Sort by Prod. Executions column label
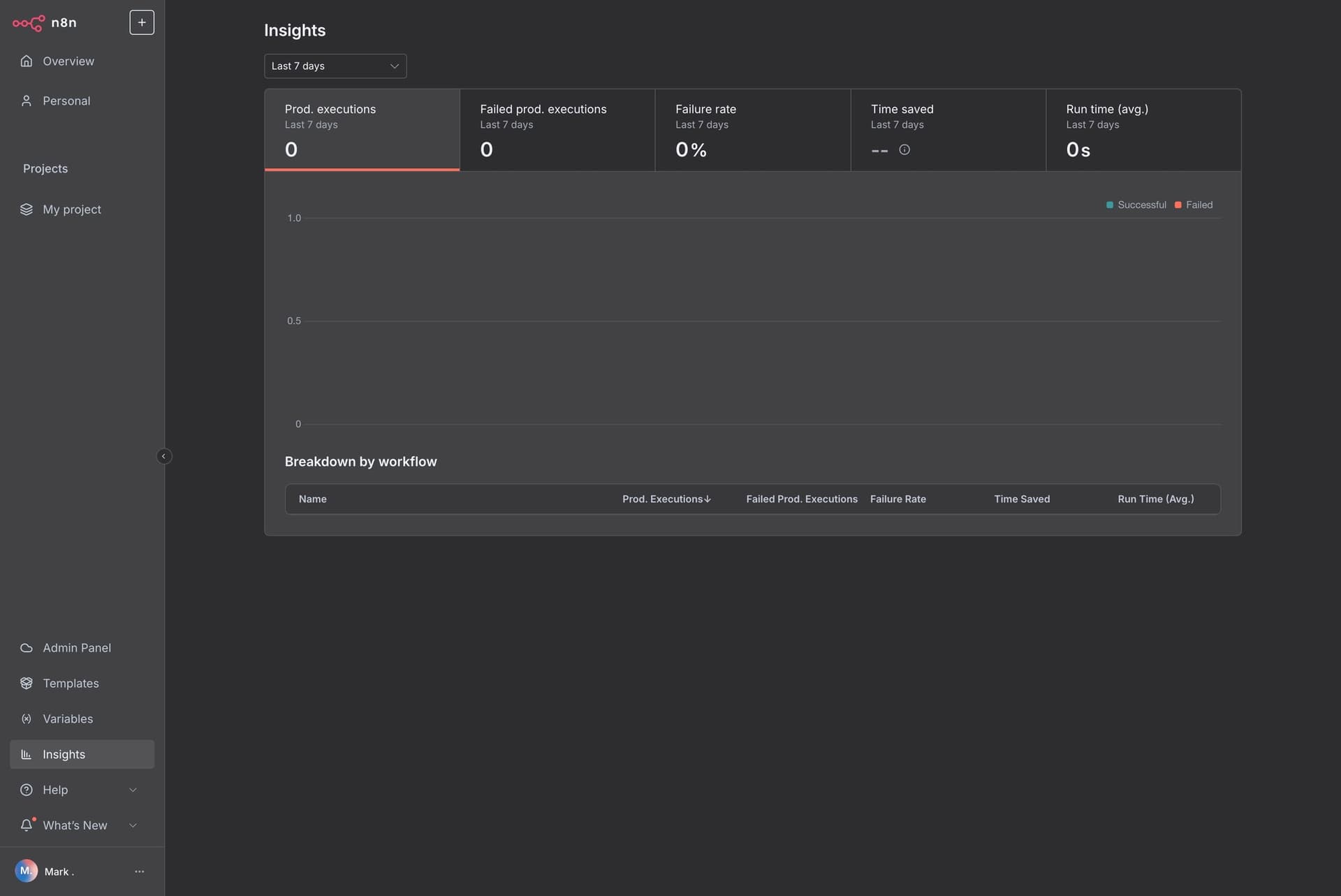 pos(662,499)
